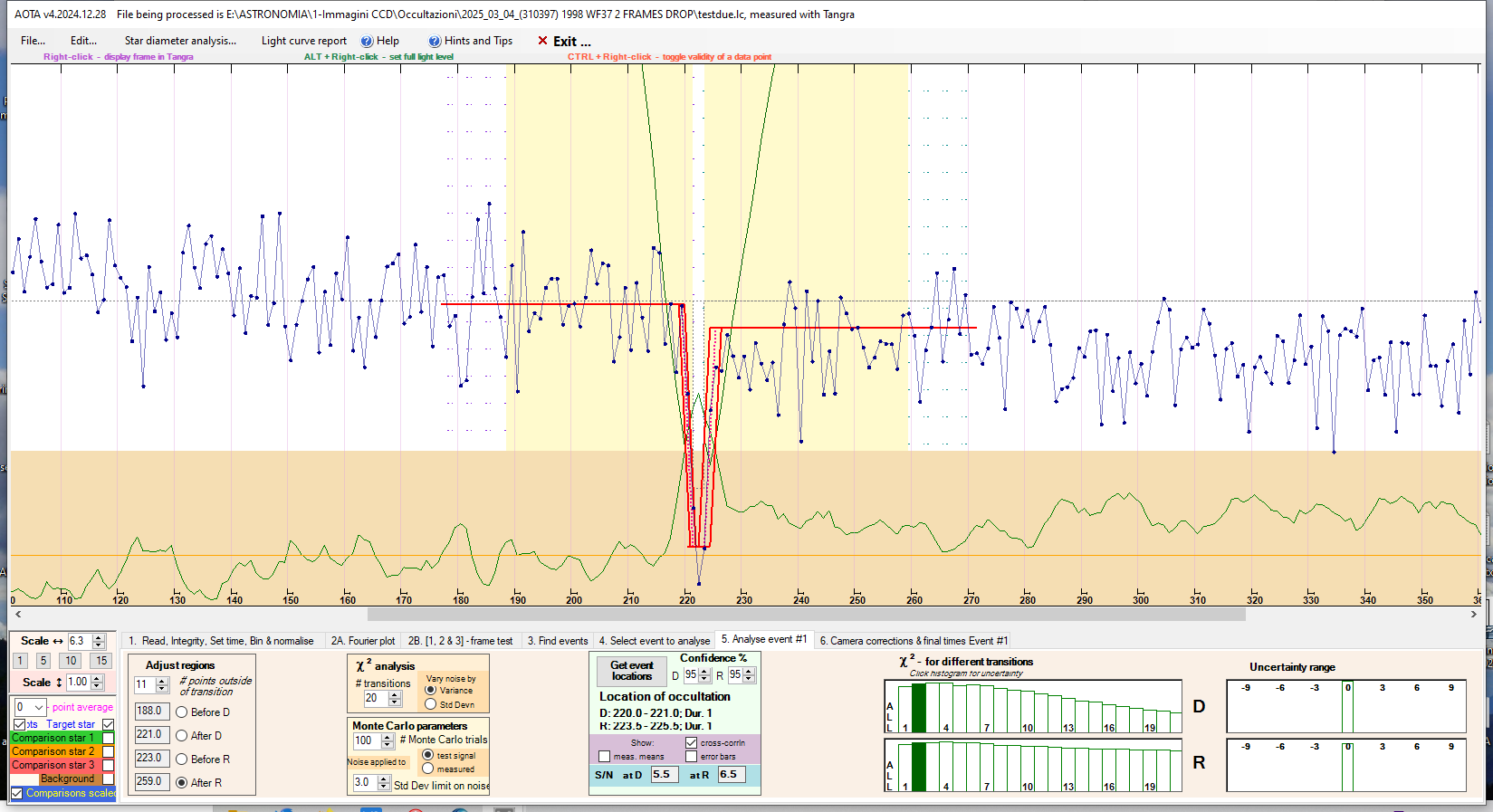Set horizontal scale preset to 15
1493x812 pixels.
(101, 661)
